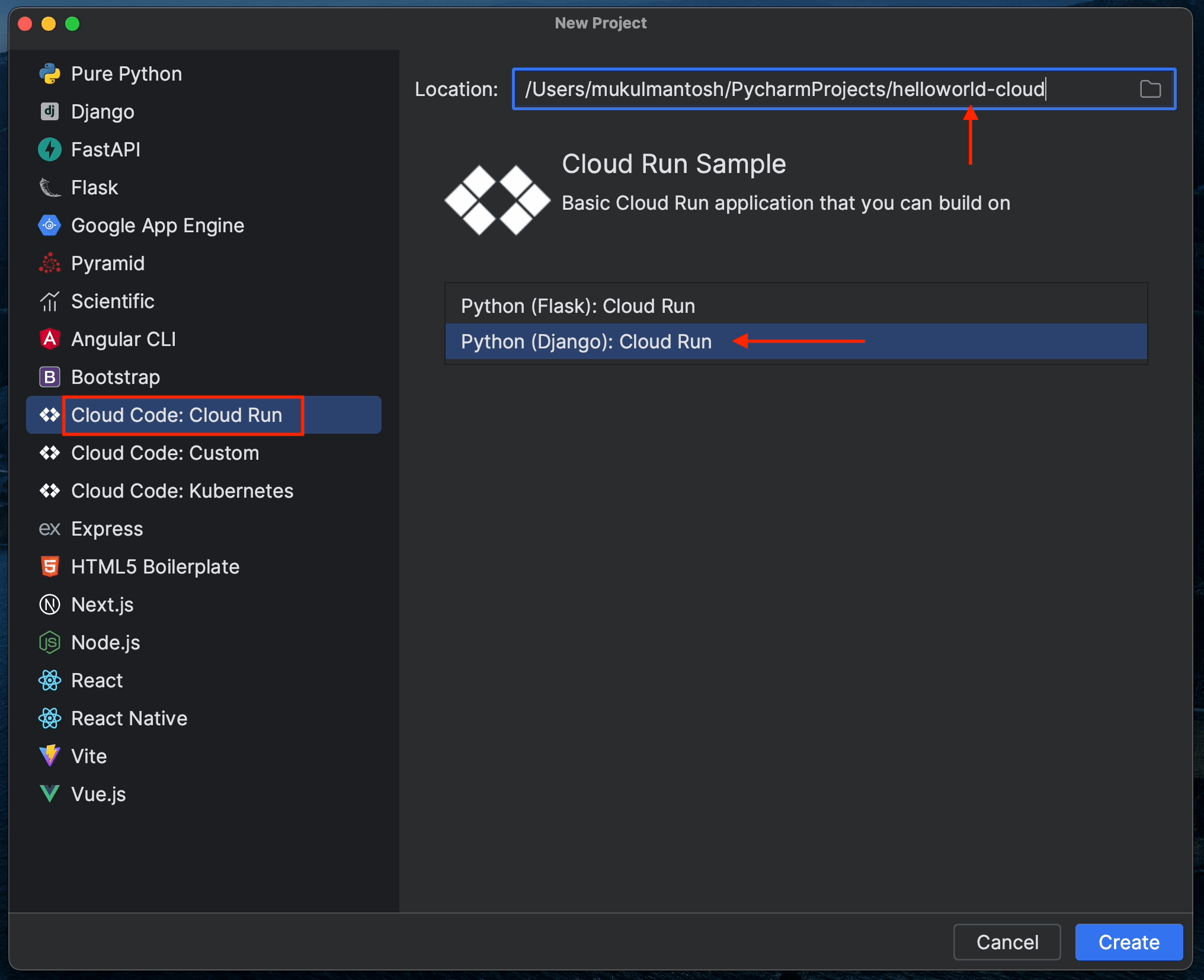The height and width of the screenshot is (980, 1204).
Task: Select Cloud Code: Custom project type
Action: pyautogui.click(x=165, y=453)
